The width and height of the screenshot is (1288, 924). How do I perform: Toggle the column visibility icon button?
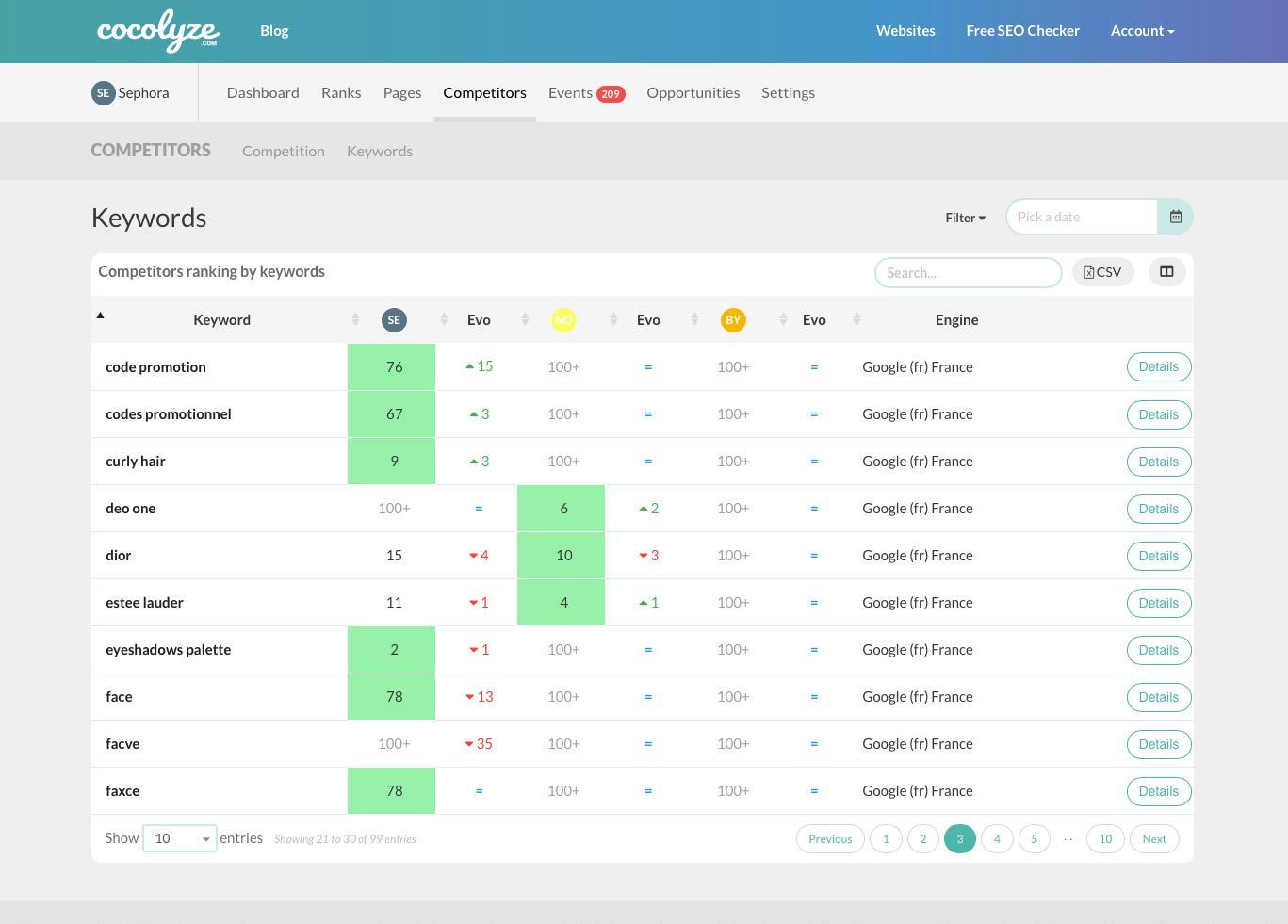point(1166,271)
